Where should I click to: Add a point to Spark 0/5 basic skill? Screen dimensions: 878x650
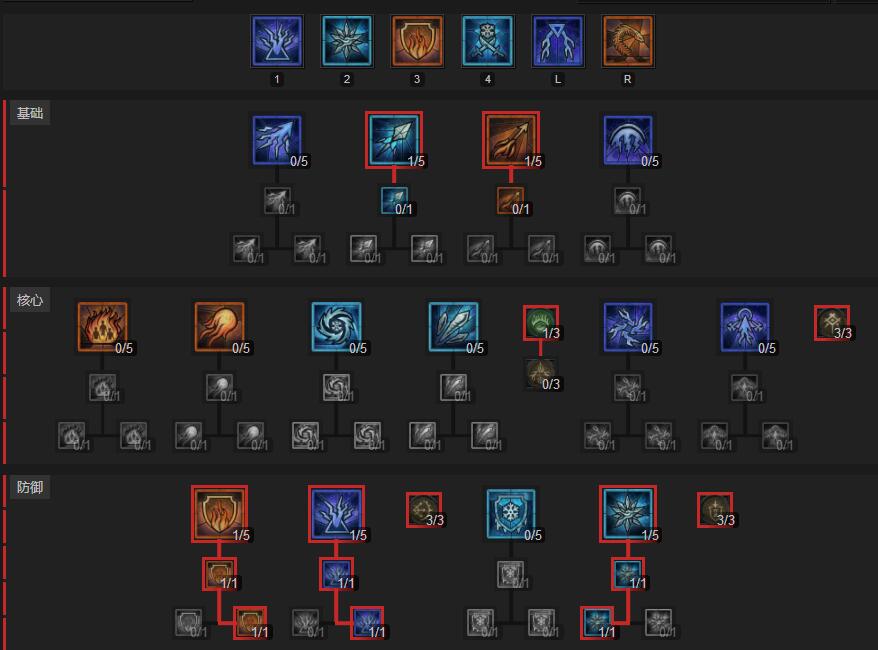tap(277, 141)
